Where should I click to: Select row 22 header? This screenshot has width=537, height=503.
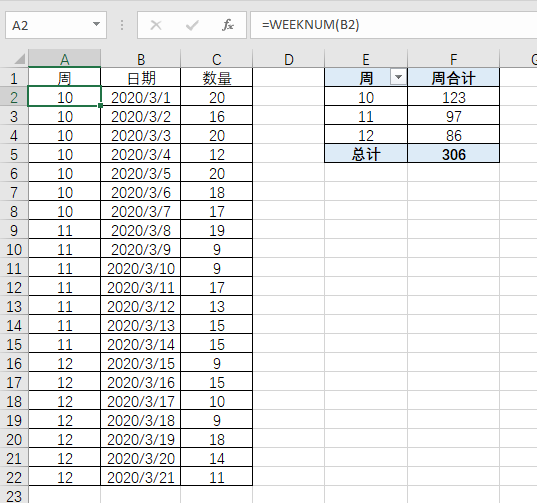[x=14, y=477]
